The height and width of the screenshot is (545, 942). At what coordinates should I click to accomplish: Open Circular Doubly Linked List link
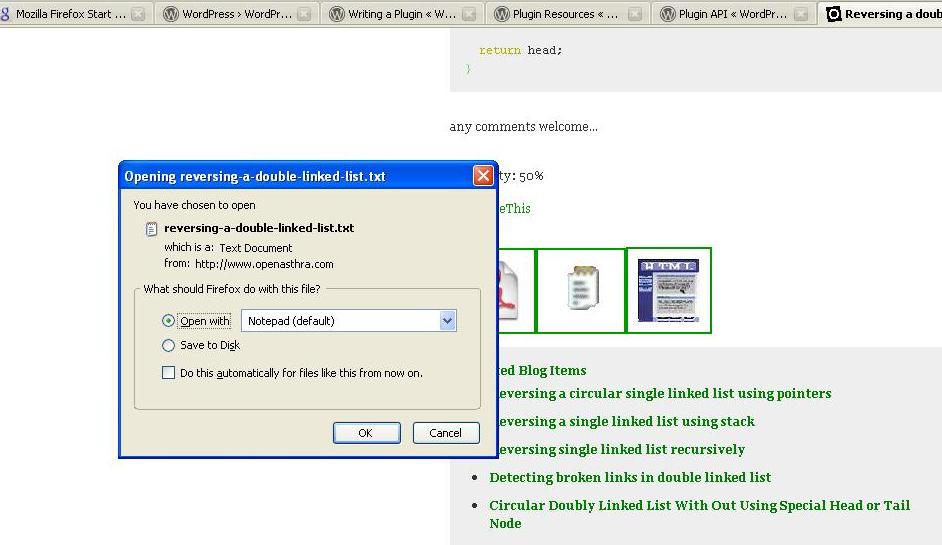[699, 514]
